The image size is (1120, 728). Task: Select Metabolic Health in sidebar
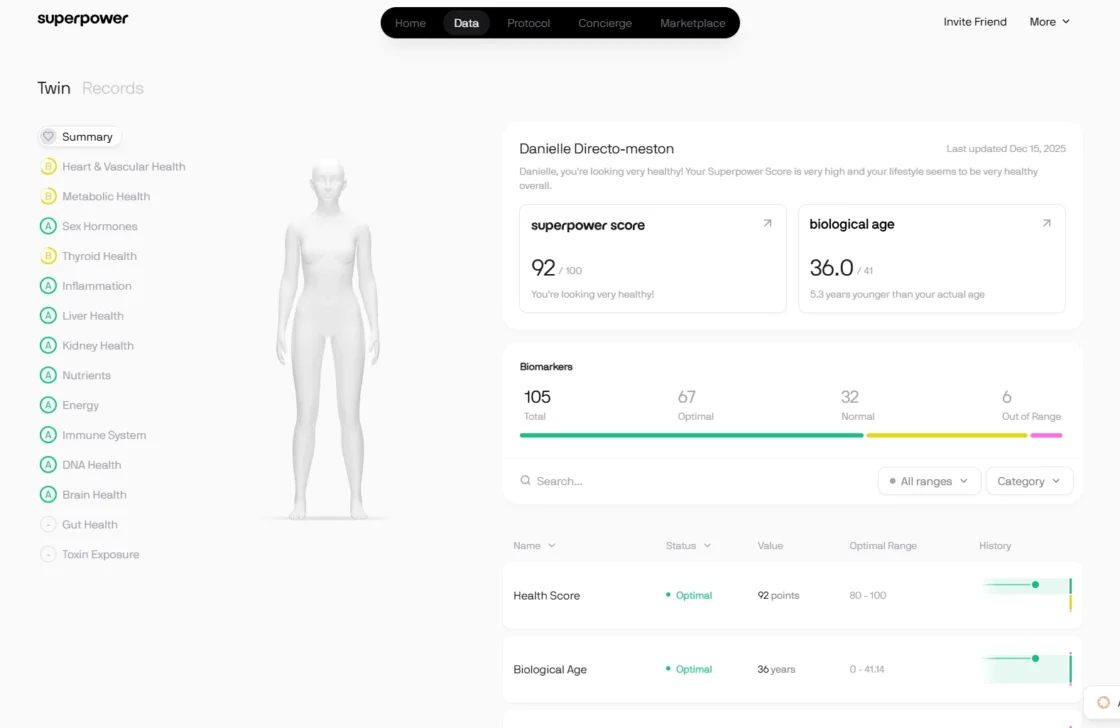106,197
